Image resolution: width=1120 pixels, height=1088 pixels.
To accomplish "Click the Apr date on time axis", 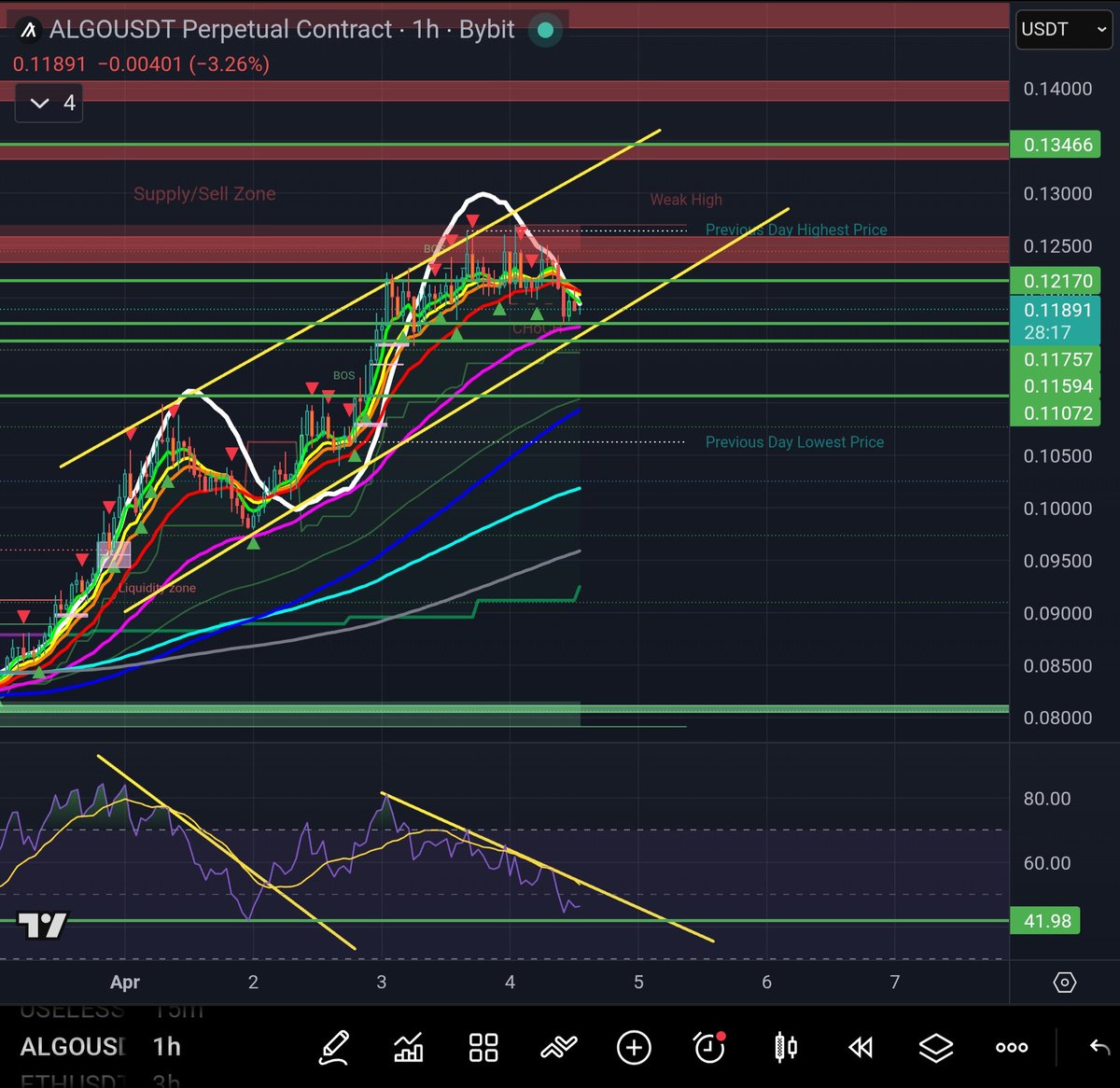I will coord(125,983).
